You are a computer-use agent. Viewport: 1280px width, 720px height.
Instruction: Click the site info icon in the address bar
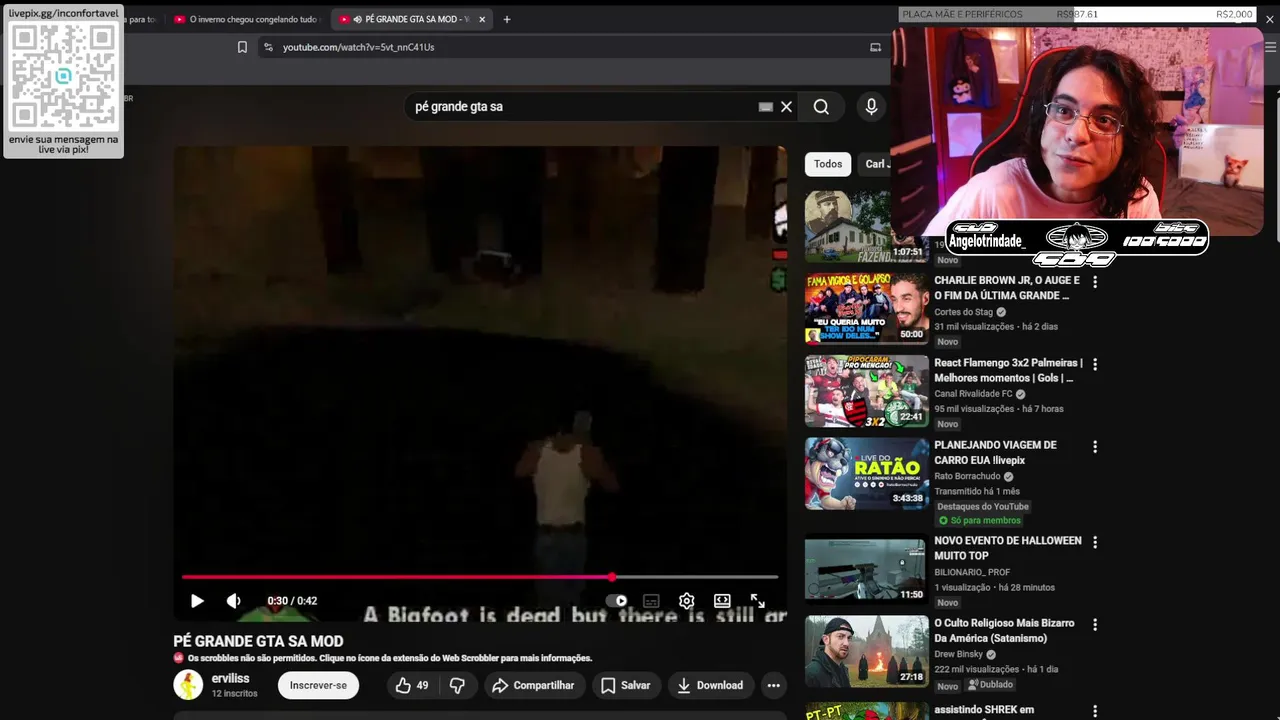[268, 47]
